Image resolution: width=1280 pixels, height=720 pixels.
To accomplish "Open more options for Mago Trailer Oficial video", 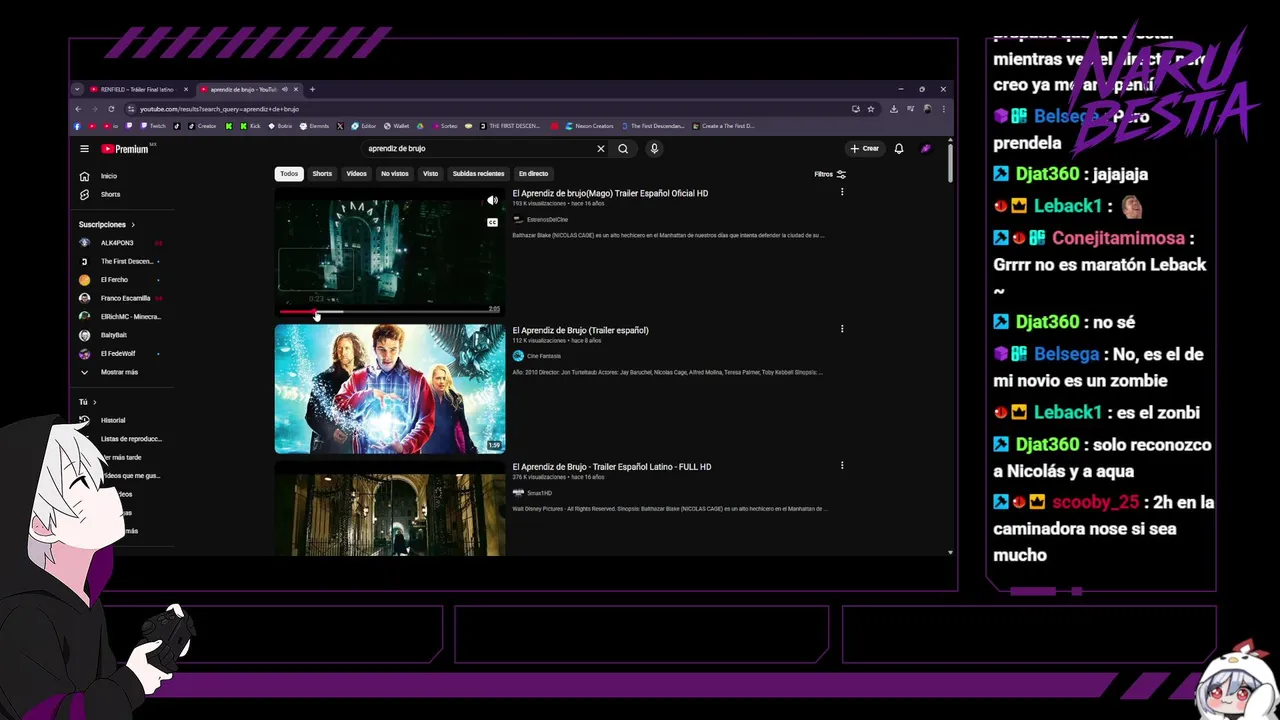I will coord(842,192).
